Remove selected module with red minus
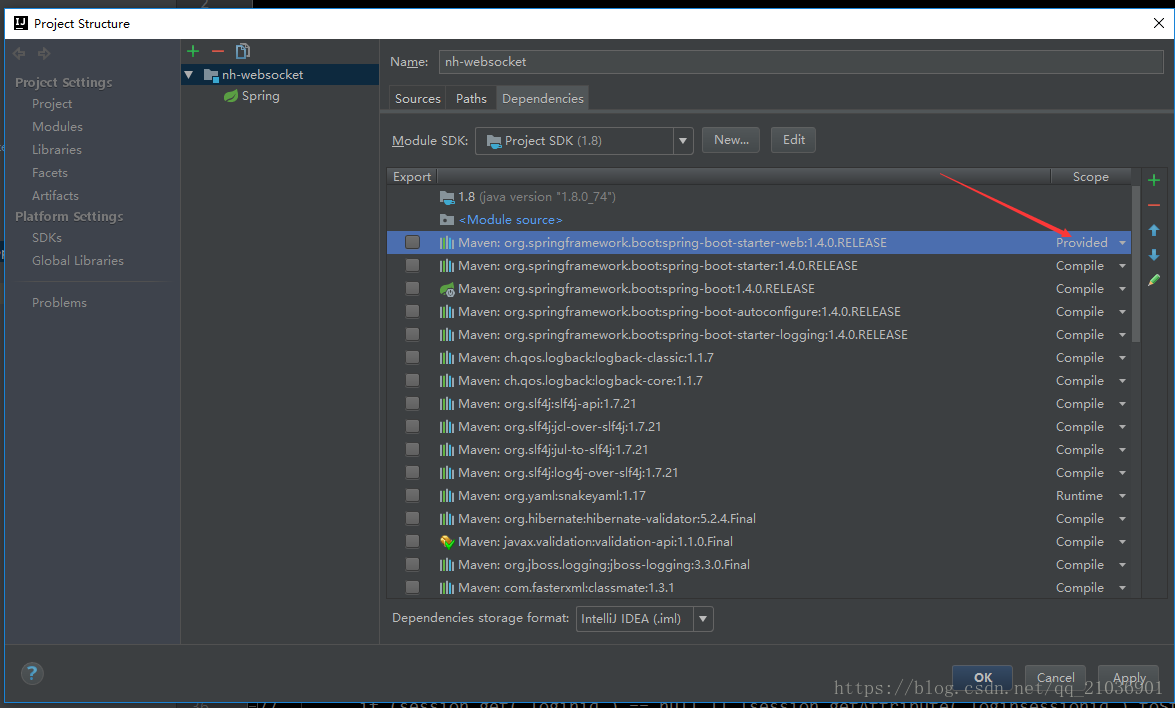This screenshot has width=1175, height=708. coord(217,51)
